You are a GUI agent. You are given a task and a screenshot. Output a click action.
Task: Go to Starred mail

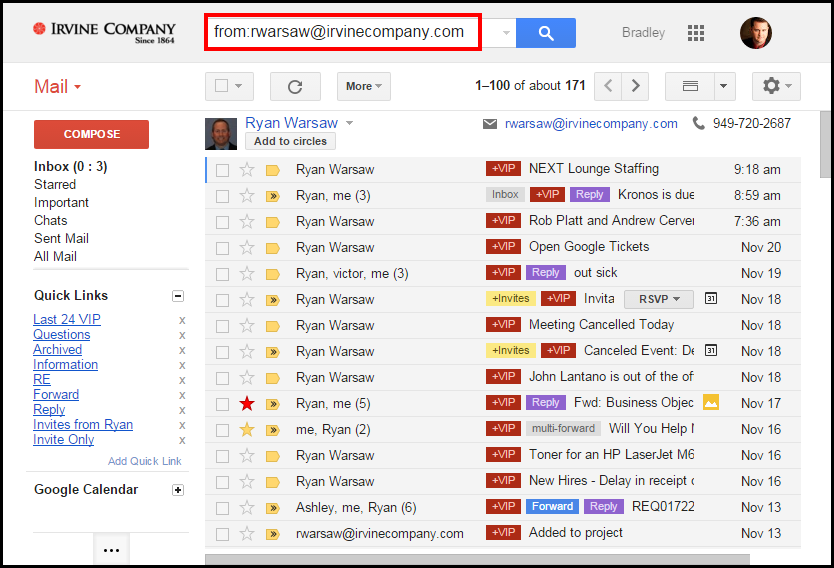point(55,185)
